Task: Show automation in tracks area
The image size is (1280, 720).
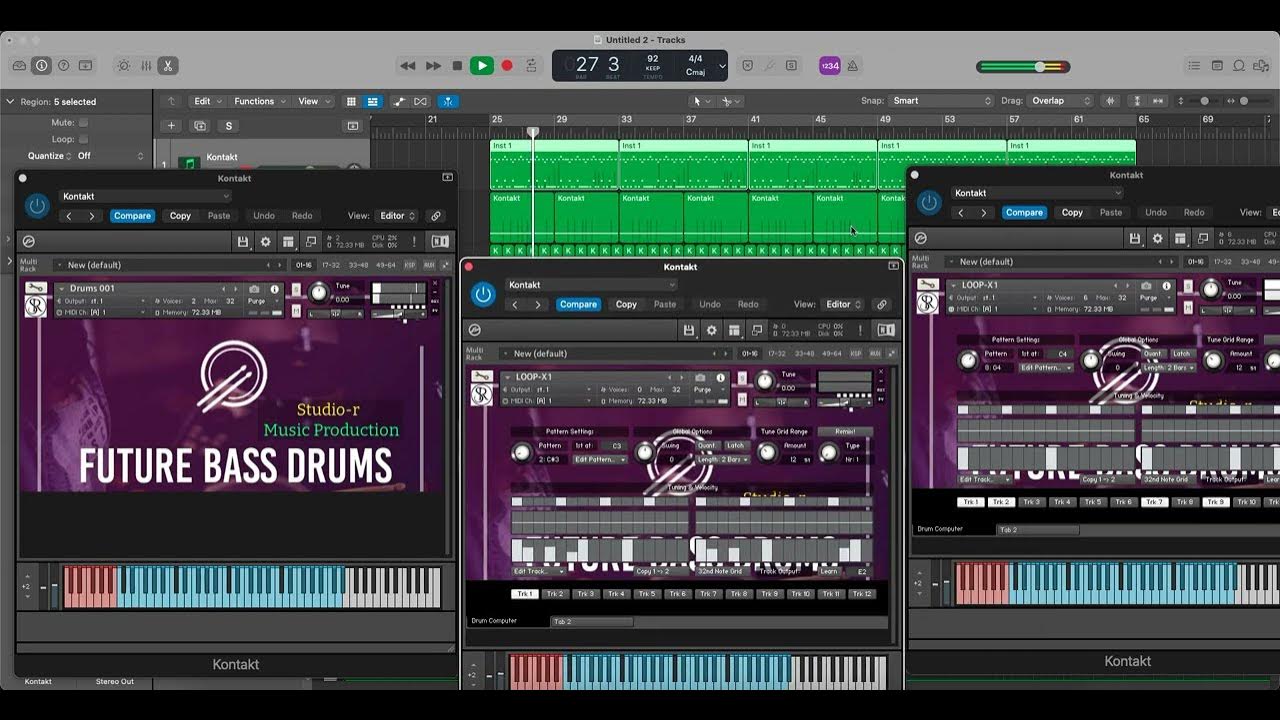Action: pyautogui.click(x=400, y=101)
